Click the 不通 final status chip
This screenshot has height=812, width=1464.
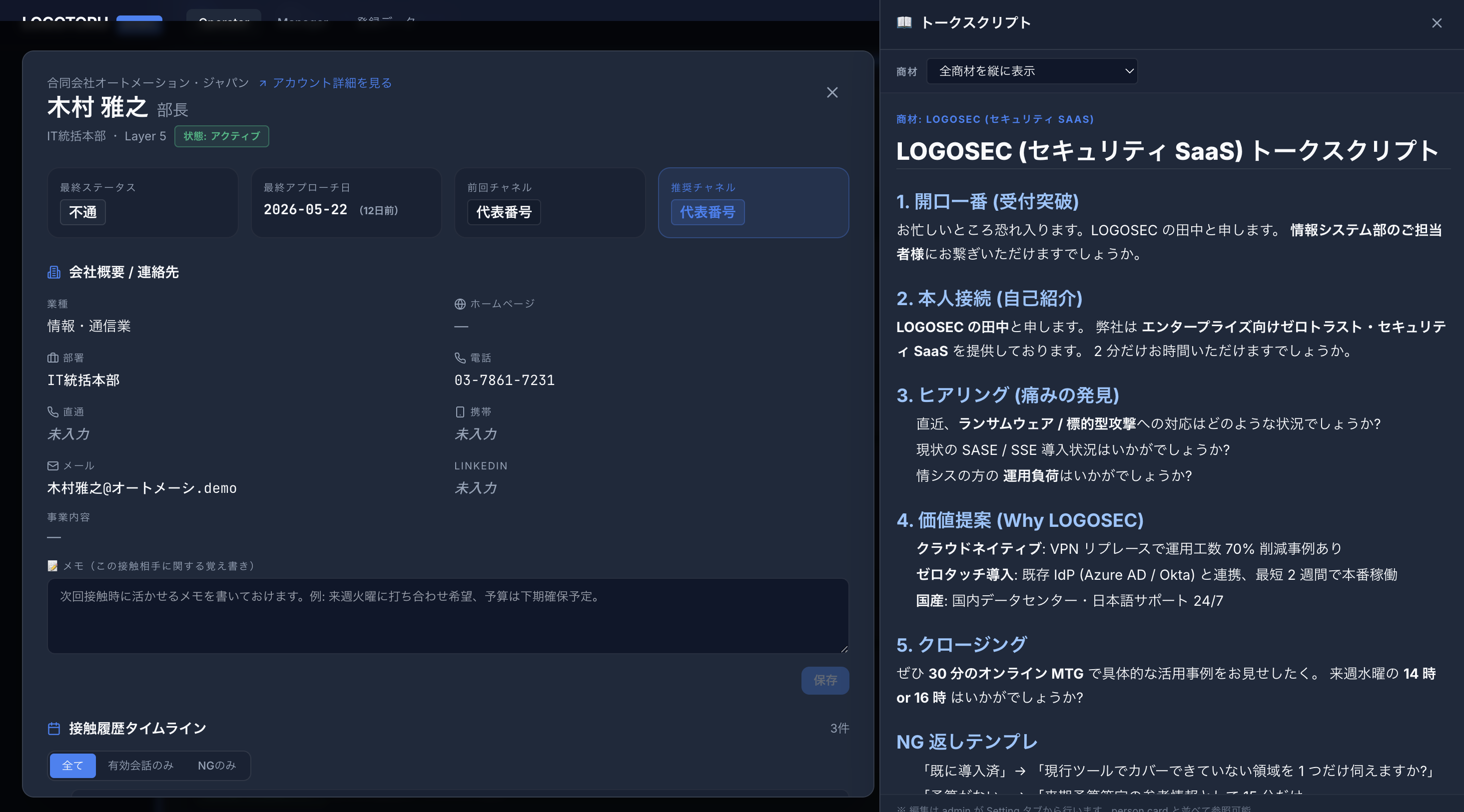click(83, 212)
